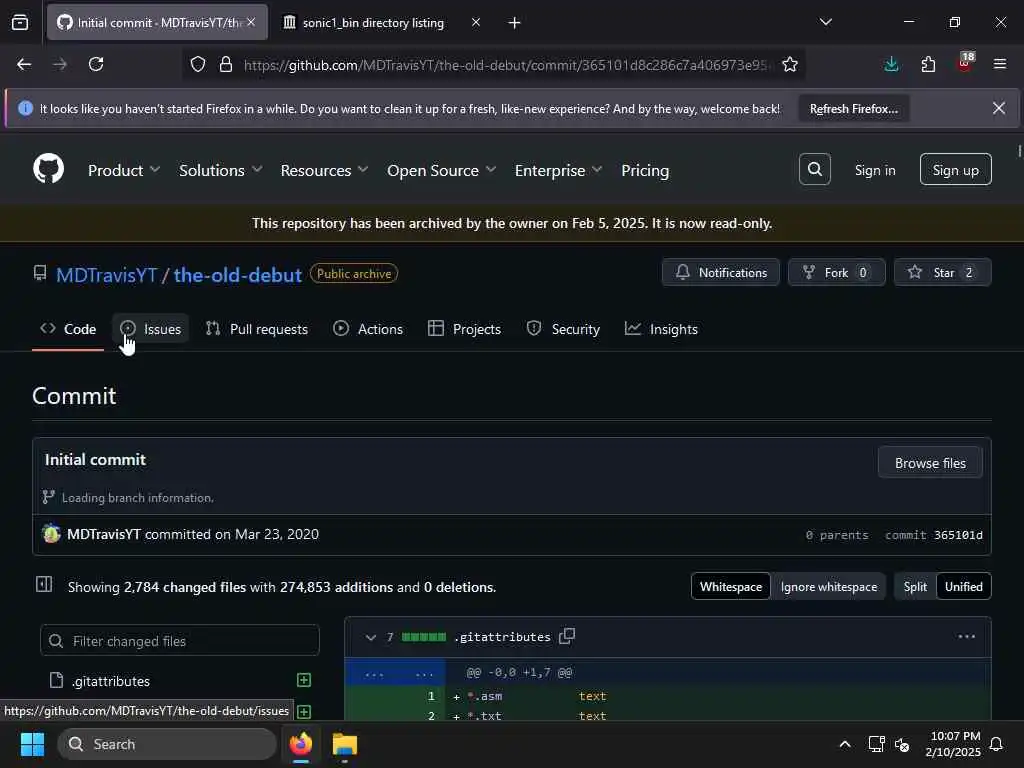Click the Pricing link
This screenshot has width=1024, height=768.
(645, 170)
